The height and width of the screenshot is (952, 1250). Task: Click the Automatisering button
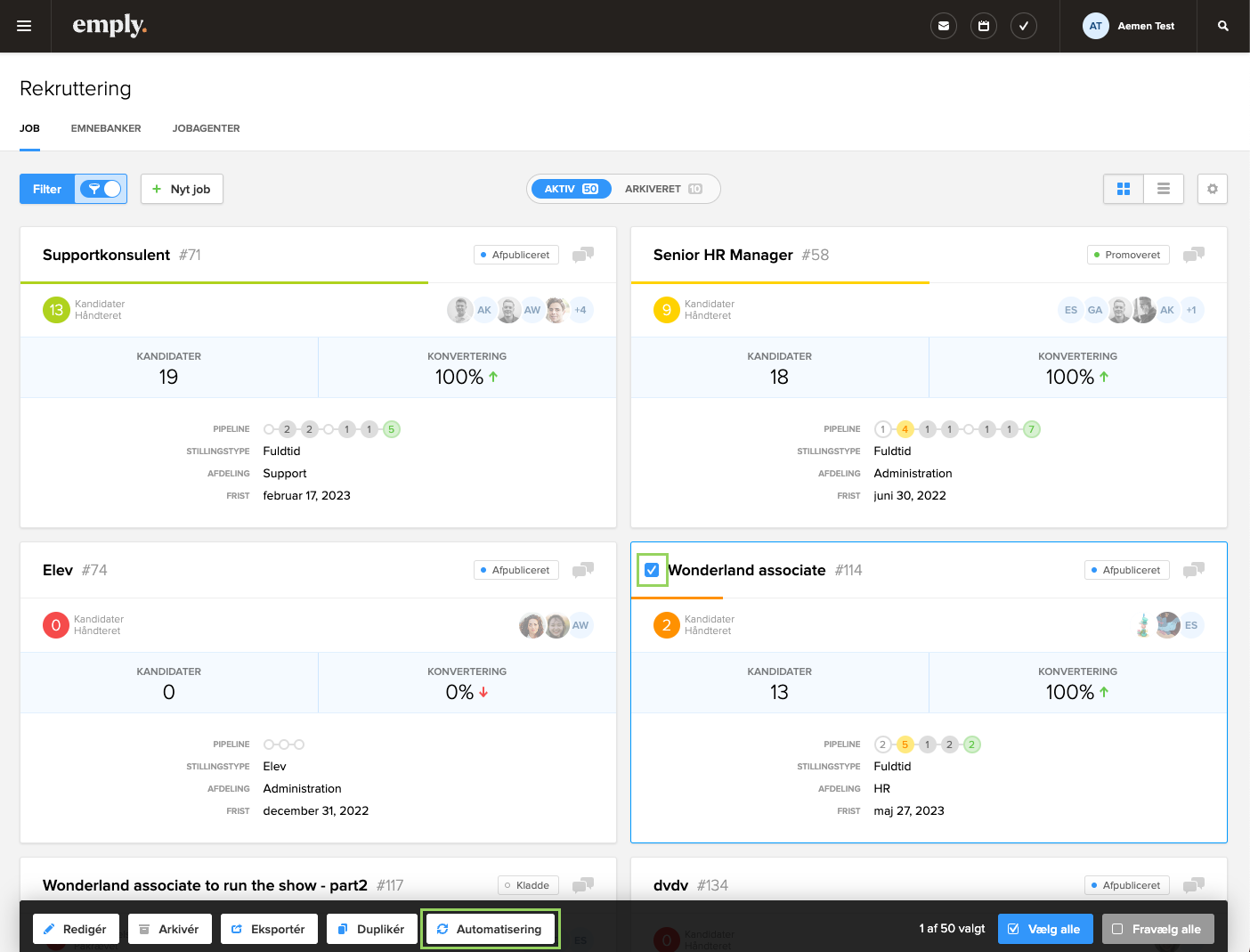click(x=490, y=929)
